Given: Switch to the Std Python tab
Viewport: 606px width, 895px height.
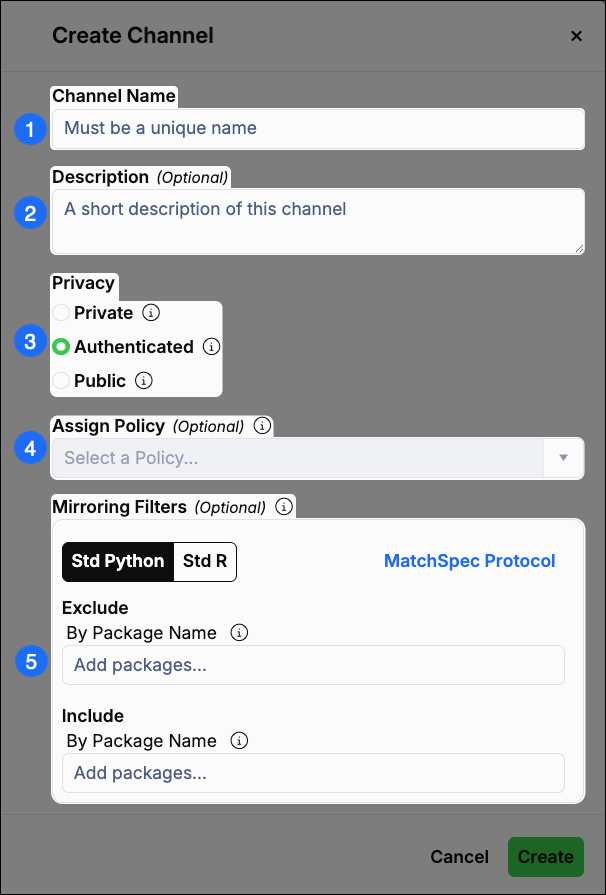Looking at the screenshot, I should coord(117,561).
